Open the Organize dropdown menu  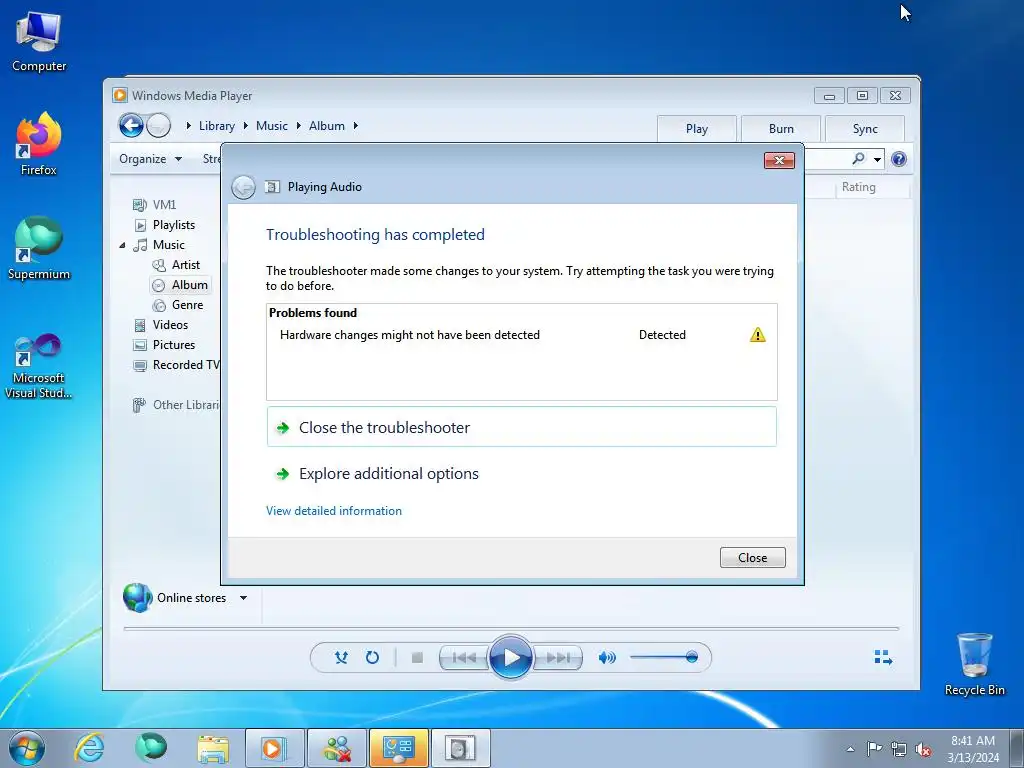(x=150, y=159)
